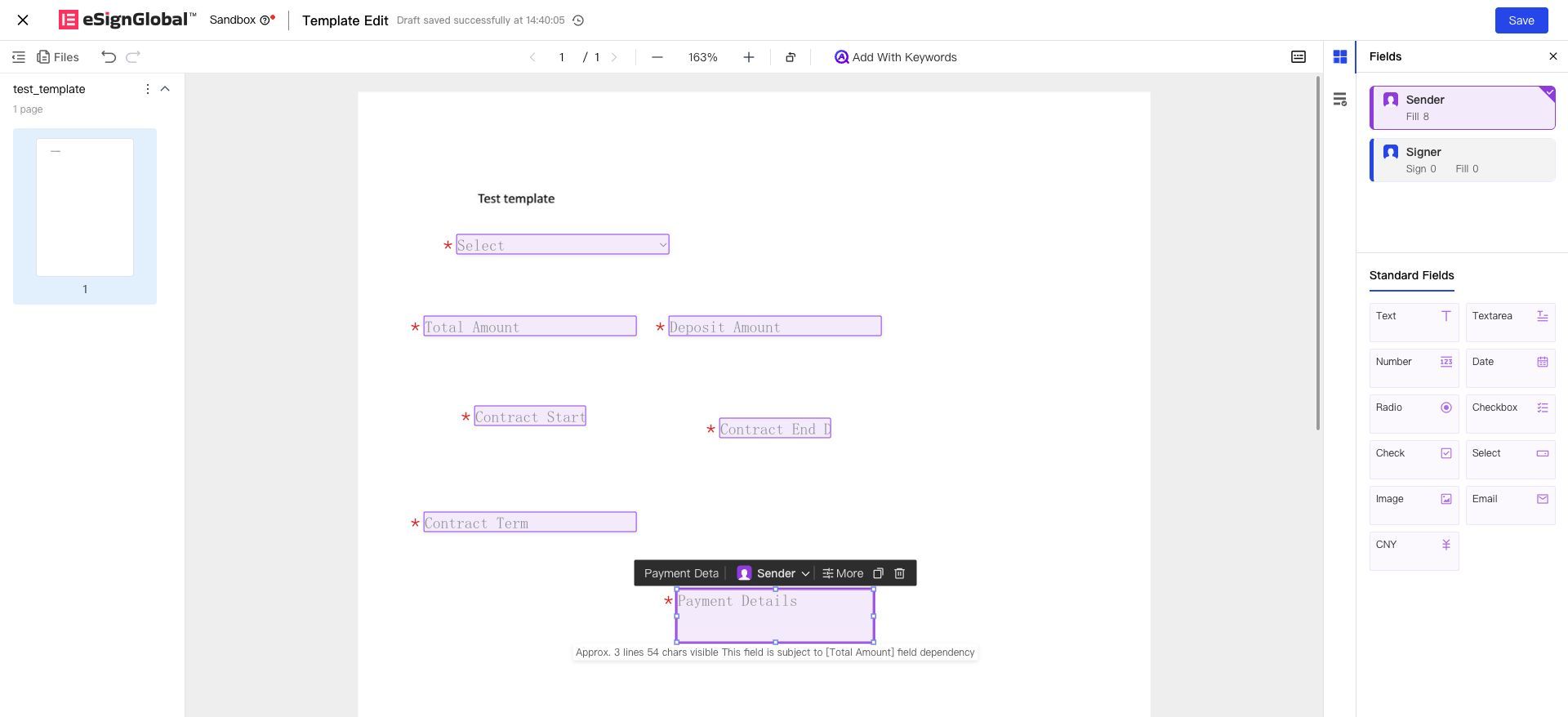The width and height of the screenshot is (1568, 717).
Task: Open Add With Keywords tool
Action: 895,57
